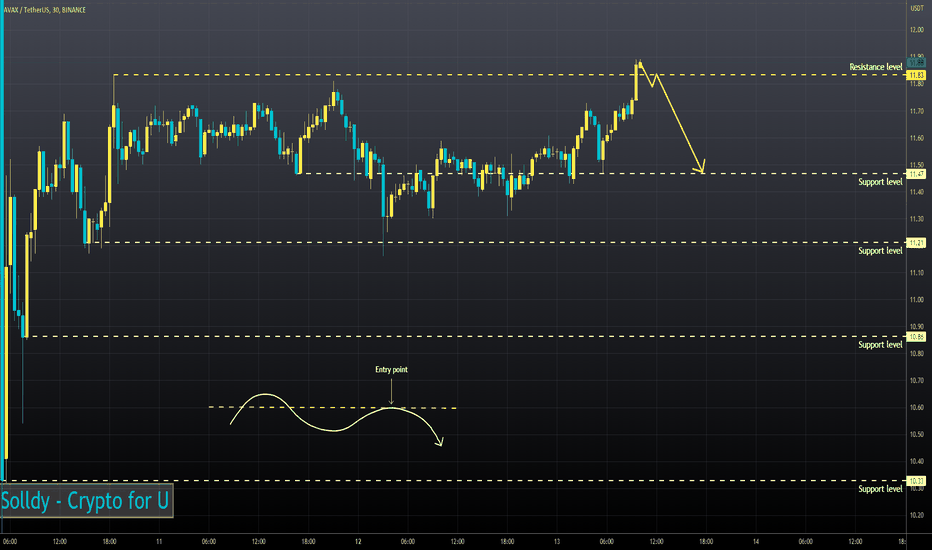Click the 11.83 yellow price tag
Screen dimensions: 932x550
tap(916, 75)
